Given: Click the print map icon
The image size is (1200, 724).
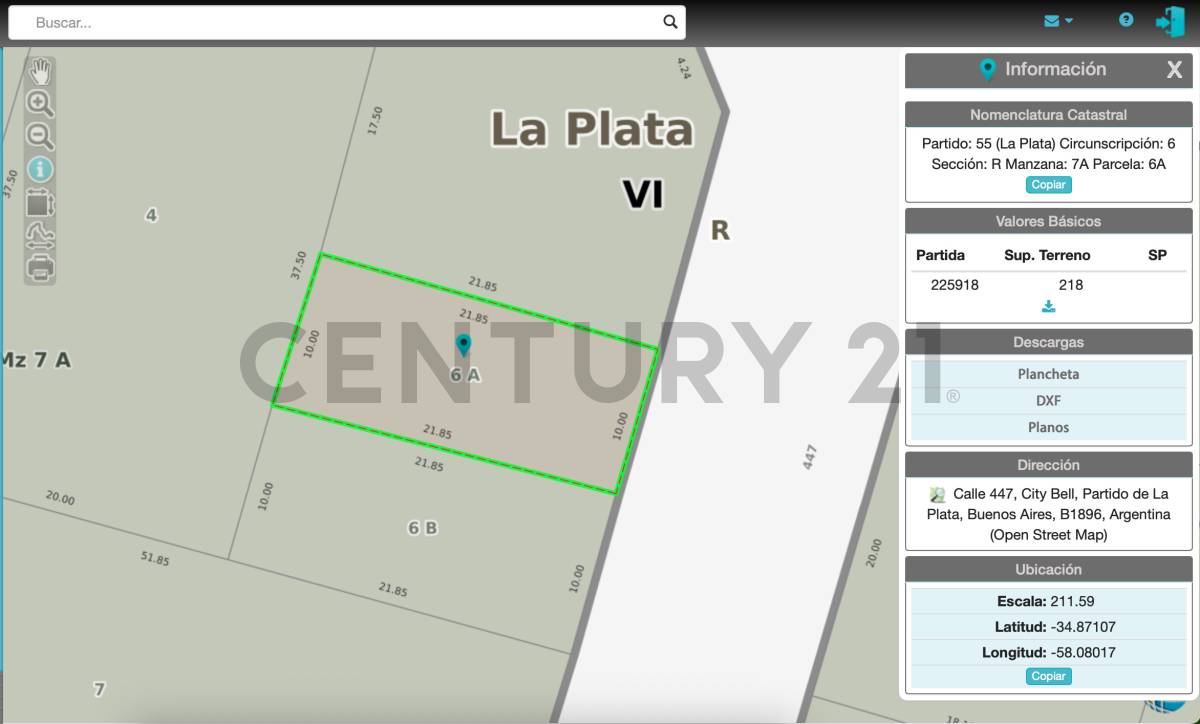Looking at the screenshot, I should coord(40,268).
